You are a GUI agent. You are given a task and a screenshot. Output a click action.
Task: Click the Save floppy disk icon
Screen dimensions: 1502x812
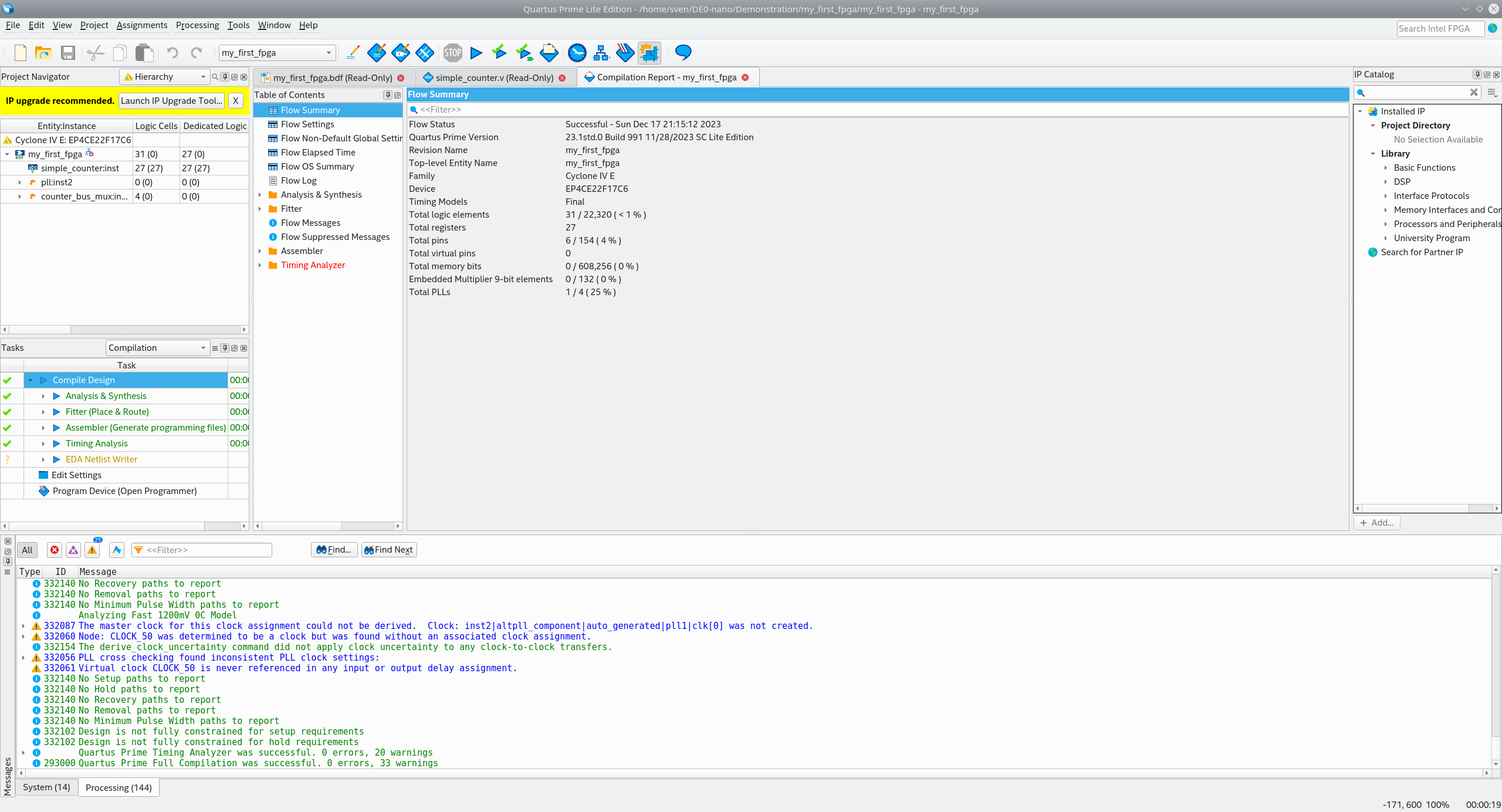(x=68, y=53)
